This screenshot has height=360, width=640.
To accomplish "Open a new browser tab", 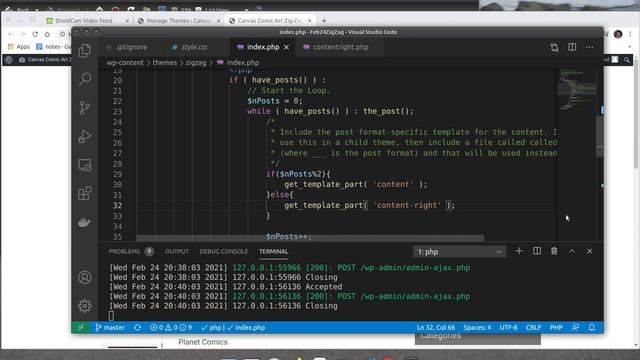I will (x=324, y=20).
